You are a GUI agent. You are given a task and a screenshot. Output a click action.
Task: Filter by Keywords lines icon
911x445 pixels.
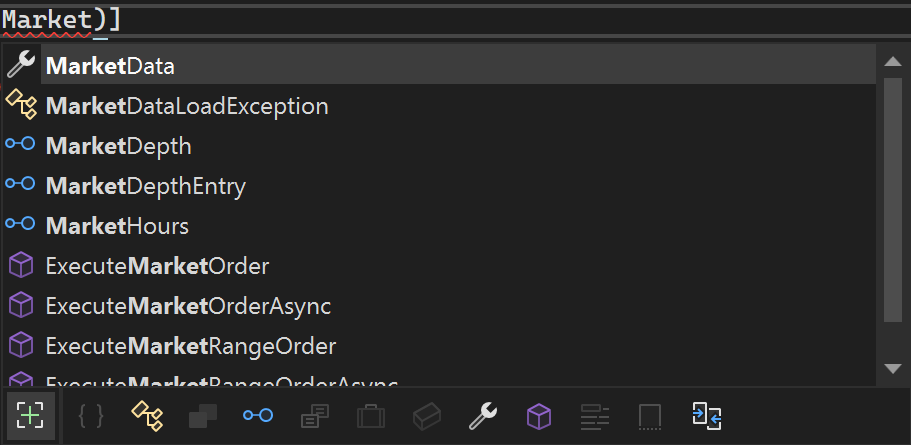tap(595, 417)
